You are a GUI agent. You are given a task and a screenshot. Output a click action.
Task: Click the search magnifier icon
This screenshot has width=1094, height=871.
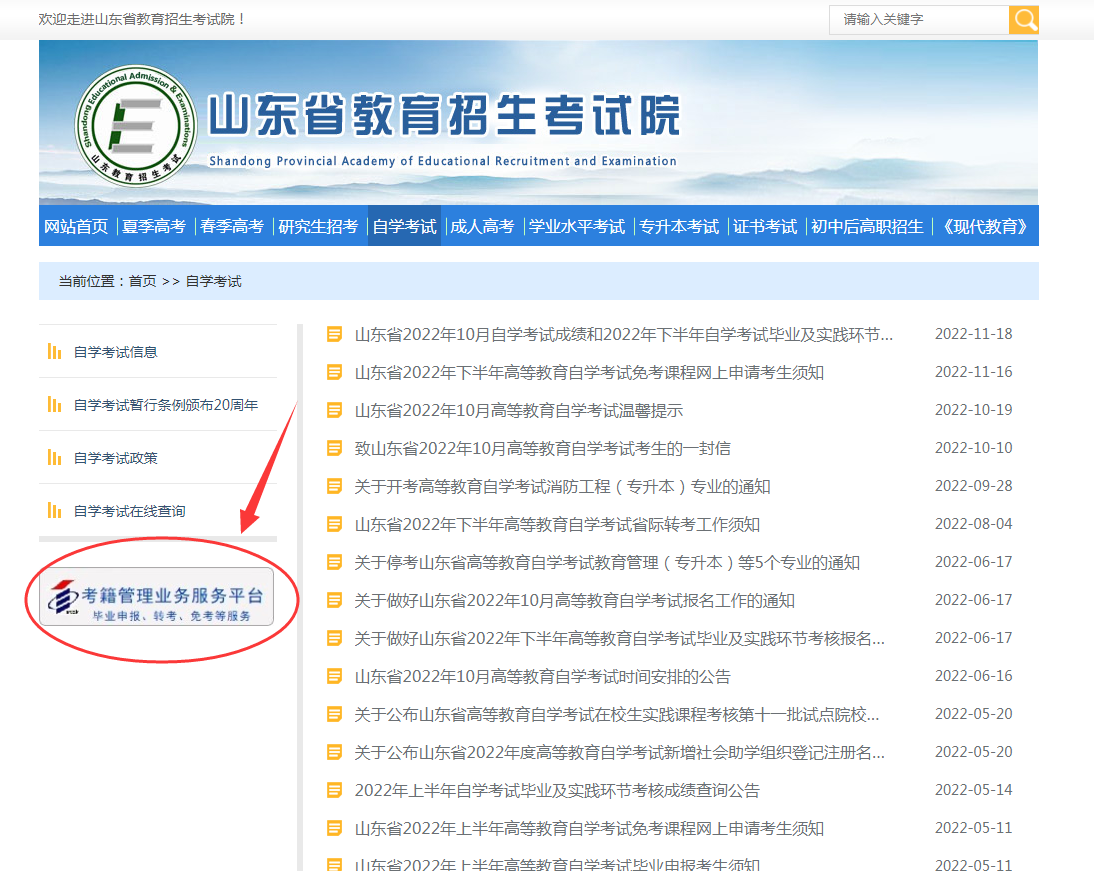(1024, 19)
